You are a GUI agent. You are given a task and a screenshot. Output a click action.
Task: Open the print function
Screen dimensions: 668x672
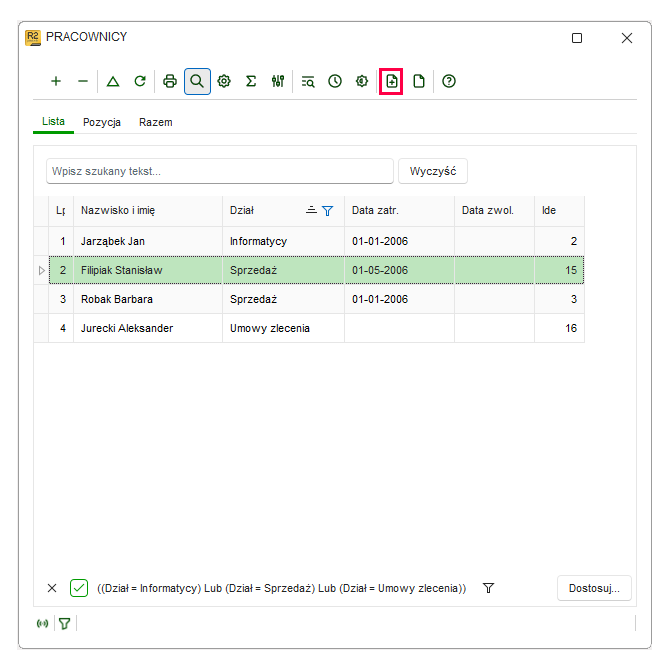170,81
